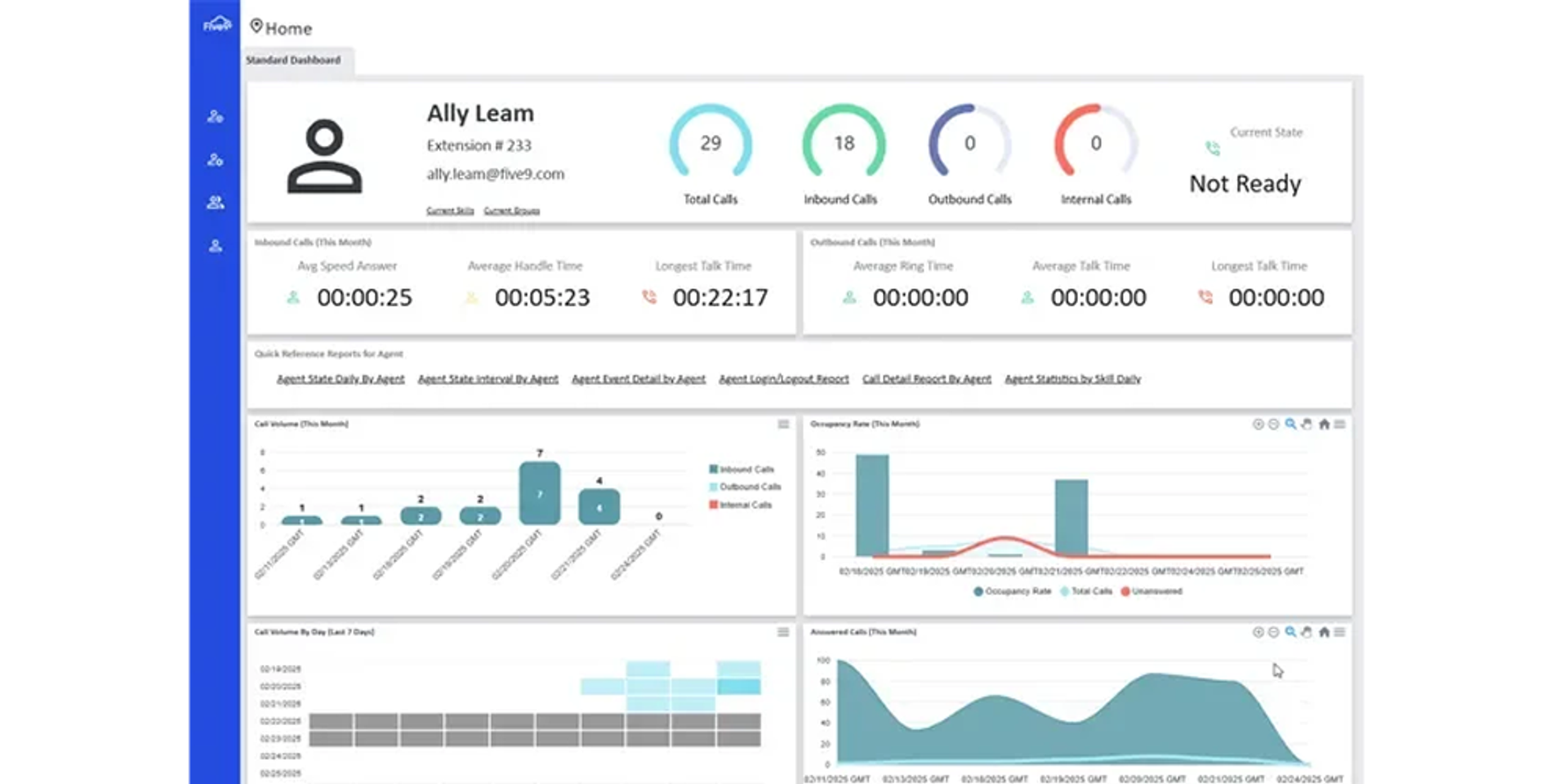Viewport: 1568px width, 784px height.
Task: Open the group of people sidebar icon
Action: pyautogui.click(x=216, y=203)
